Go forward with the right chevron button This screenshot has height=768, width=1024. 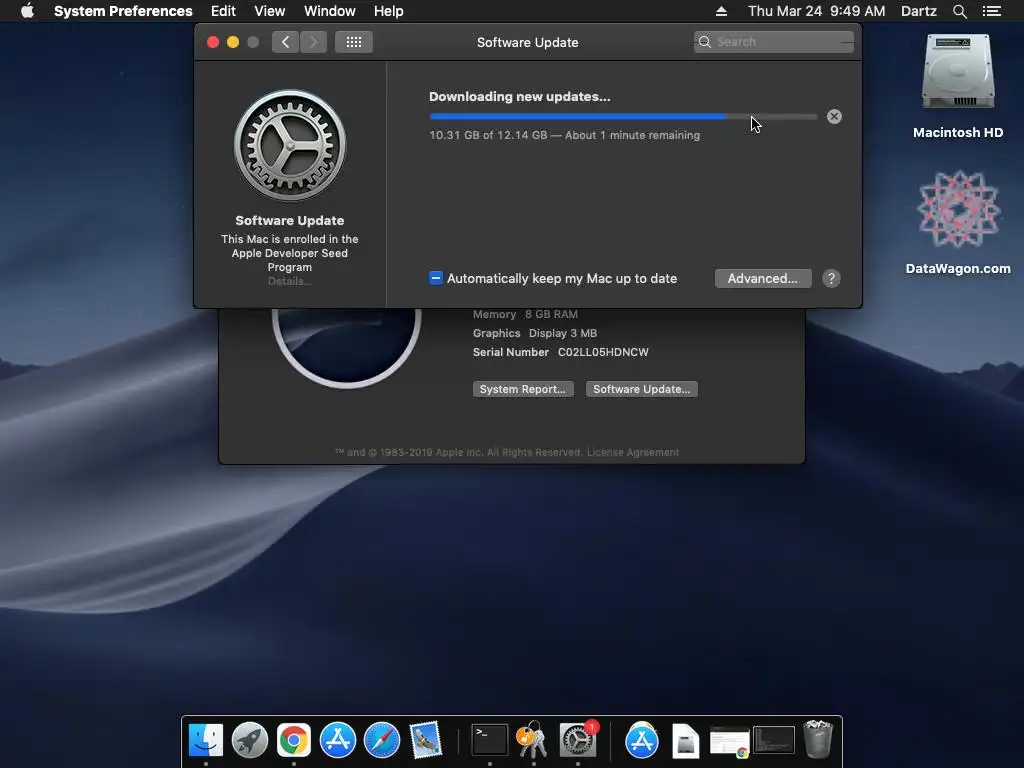[x=313, y=42]
